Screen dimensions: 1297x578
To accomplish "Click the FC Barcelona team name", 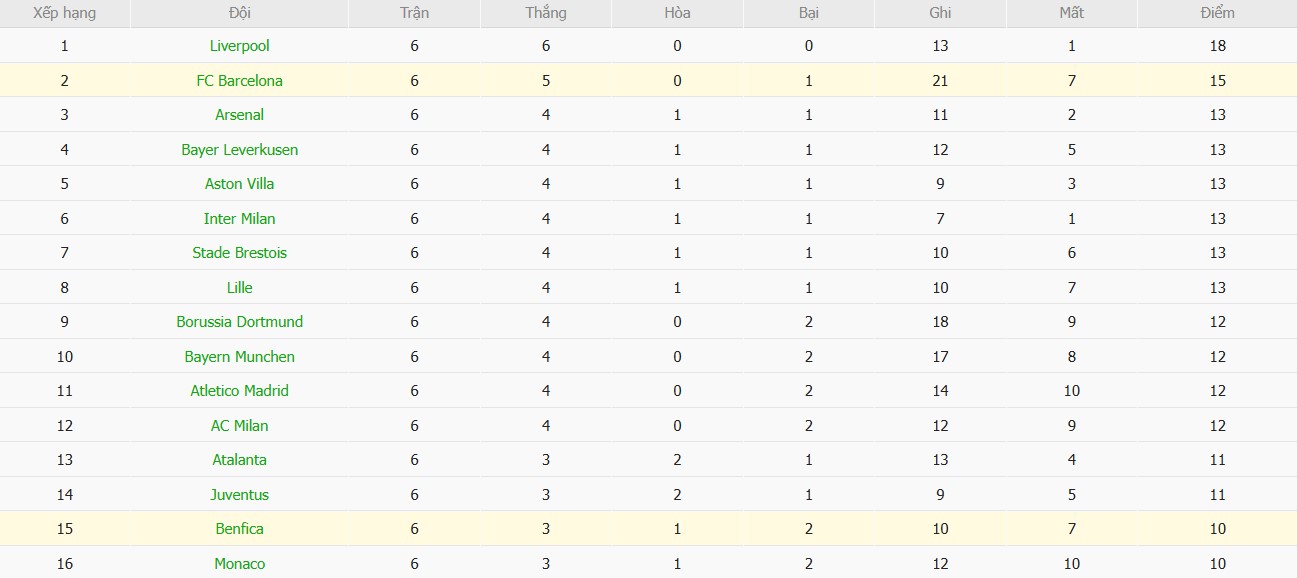I will (x=240, y=81).
